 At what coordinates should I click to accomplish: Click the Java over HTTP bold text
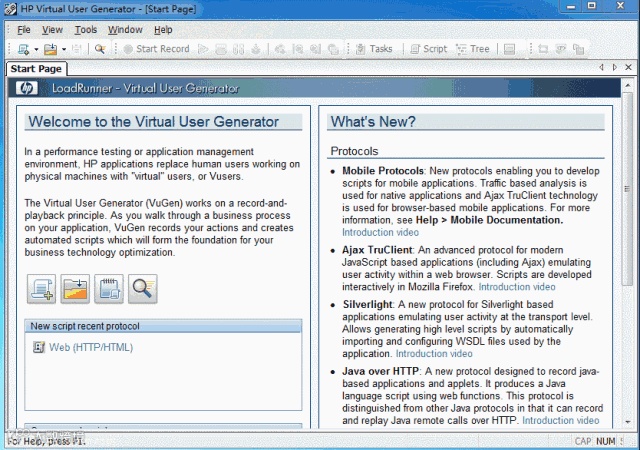click(380, 371)
